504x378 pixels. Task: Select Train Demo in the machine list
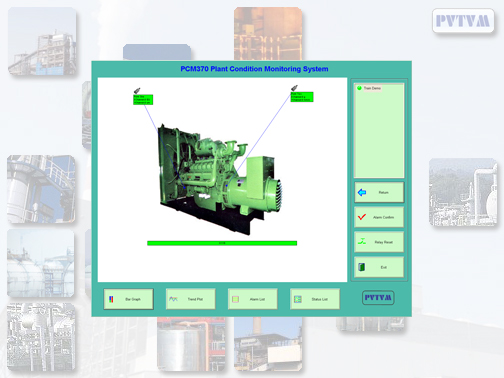pyautogui.click(x=372, y=88)
